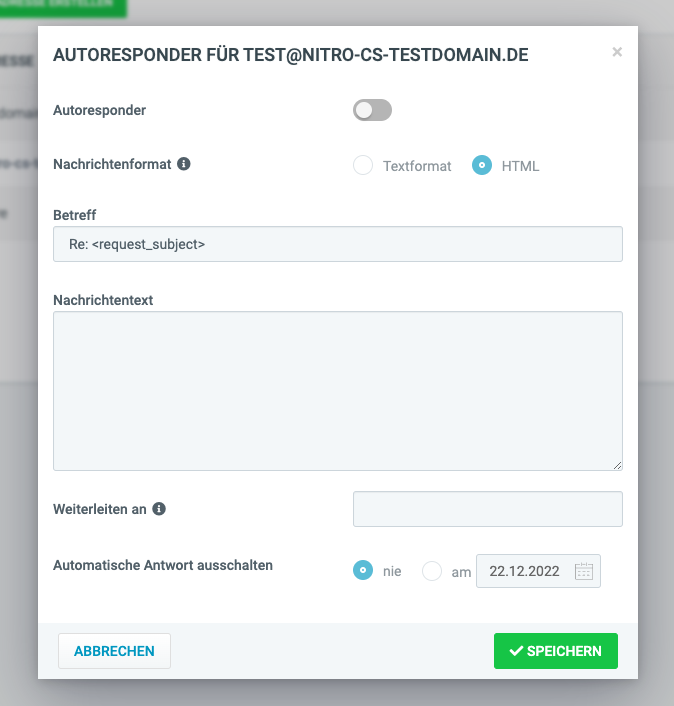The image size is (674, 706).
Task: Toggle the Autoresponder switch on
Action: coord(372,110)
